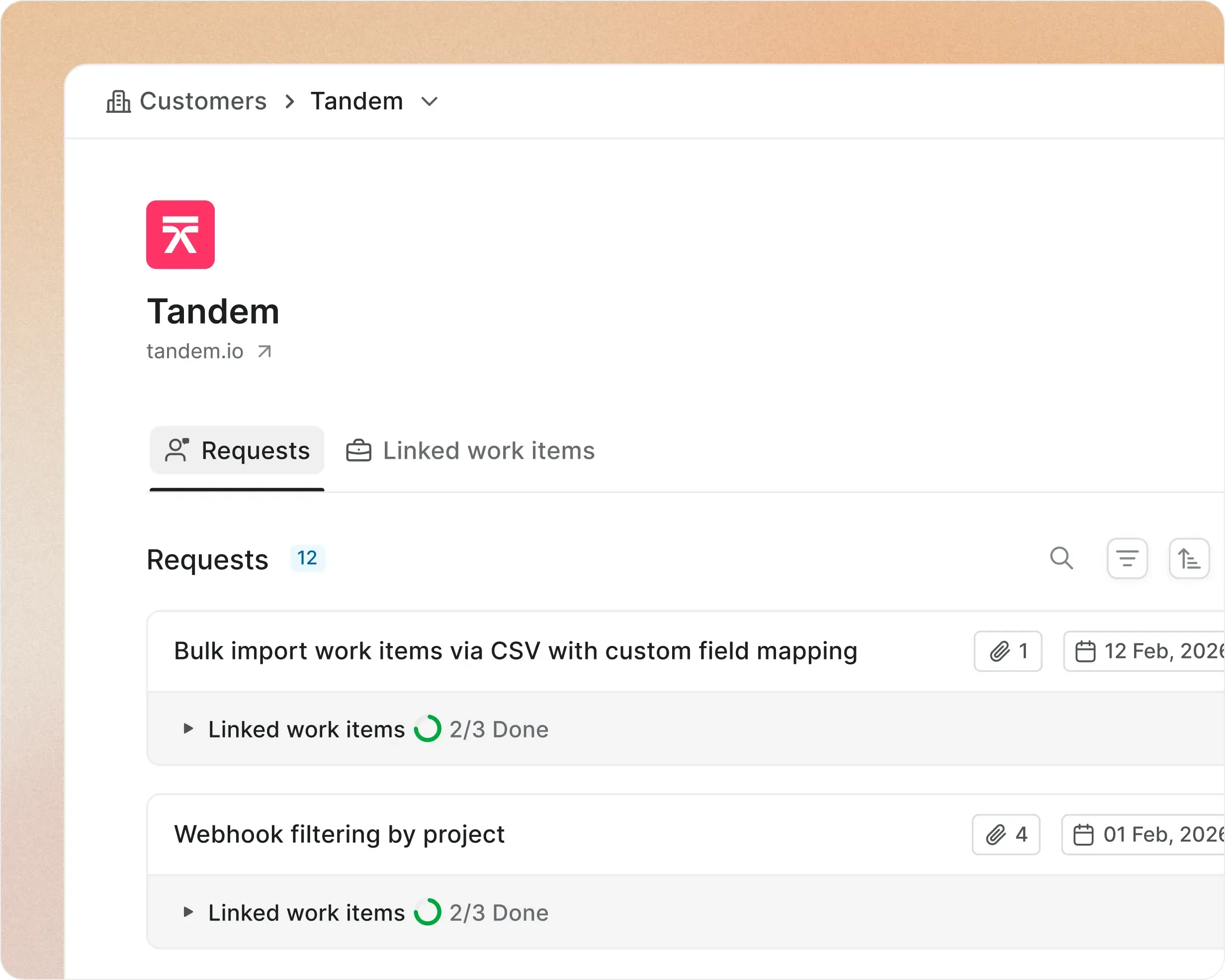Screen dimensions: 1225x980
Task: Switch to the Linked work items tab
Action: pos(489,450)
